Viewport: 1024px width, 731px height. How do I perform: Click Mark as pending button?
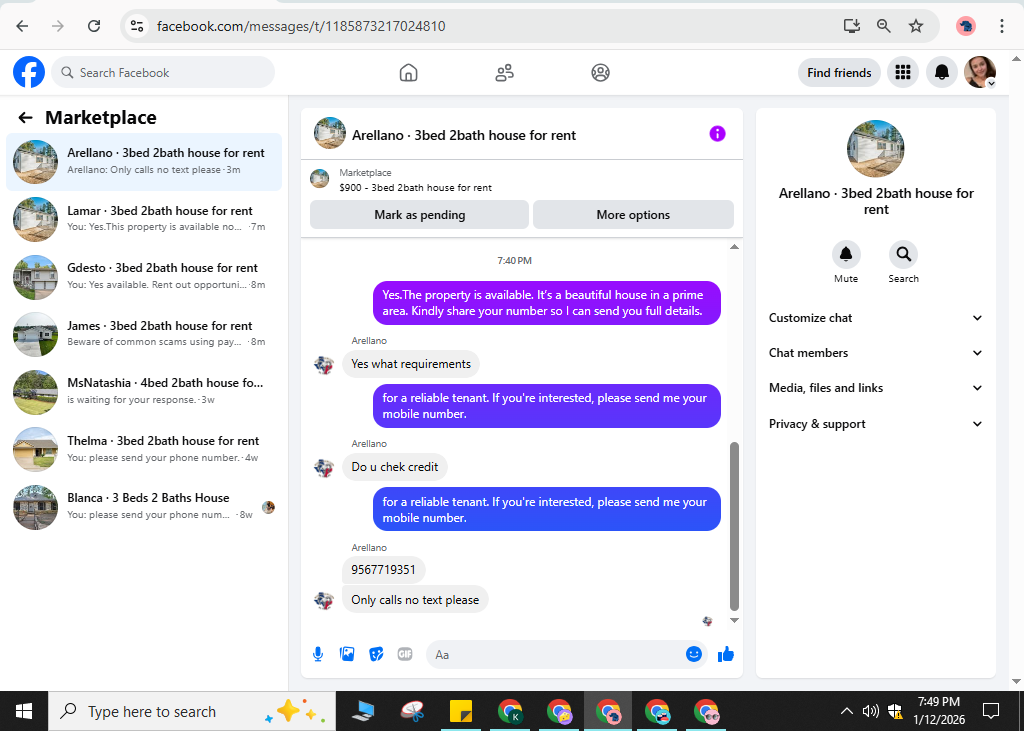coord(419,215)
